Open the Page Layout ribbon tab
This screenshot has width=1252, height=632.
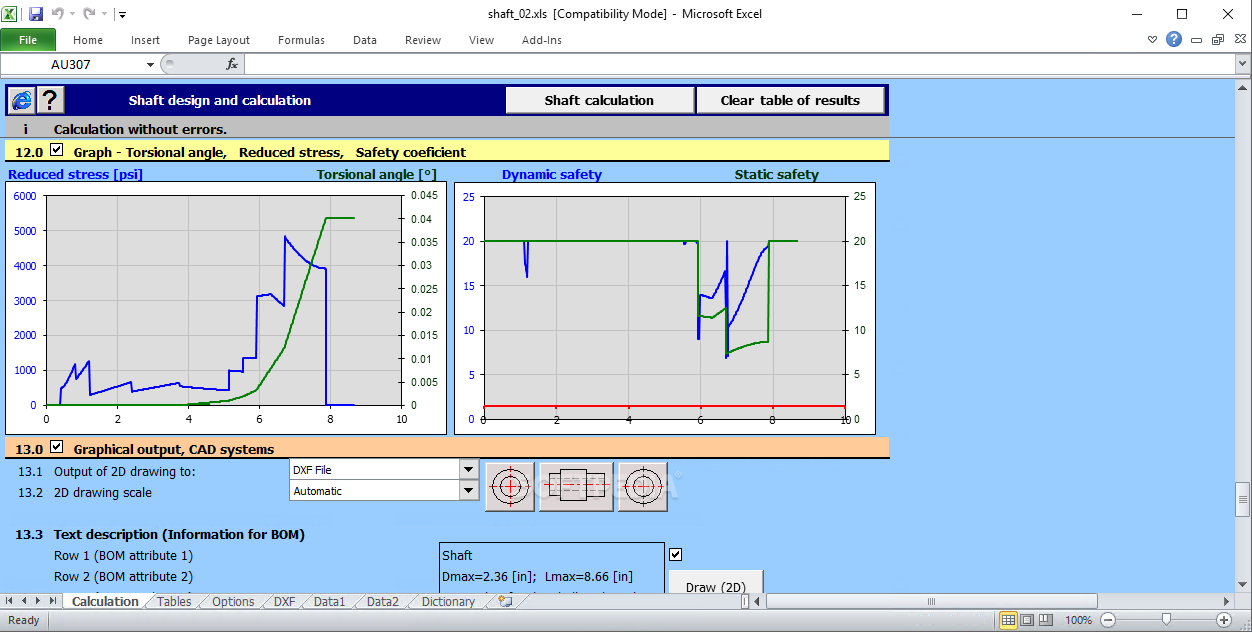coord(219,40)
